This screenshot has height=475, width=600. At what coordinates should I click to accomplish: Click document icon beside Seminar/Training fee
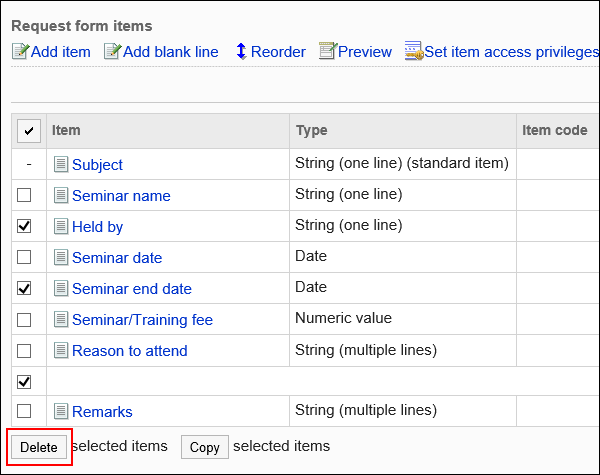pos(61,320)
